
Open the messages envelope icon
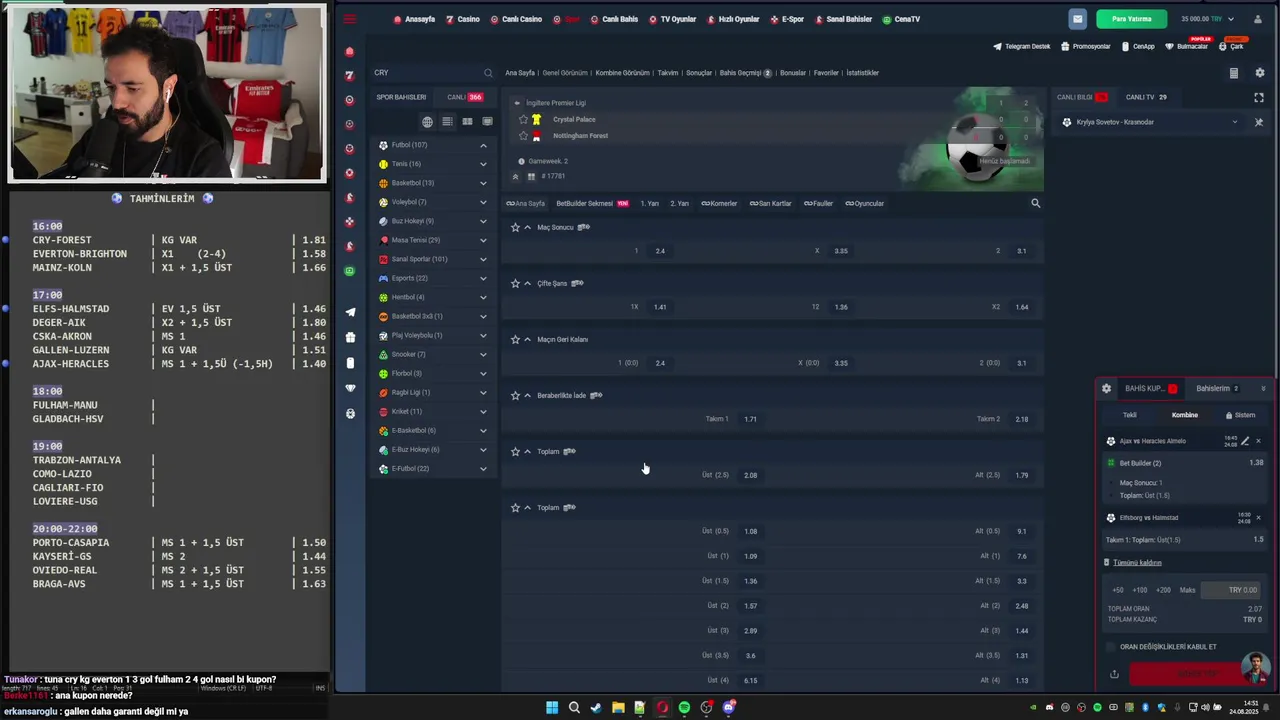[x=1077, y=19]
